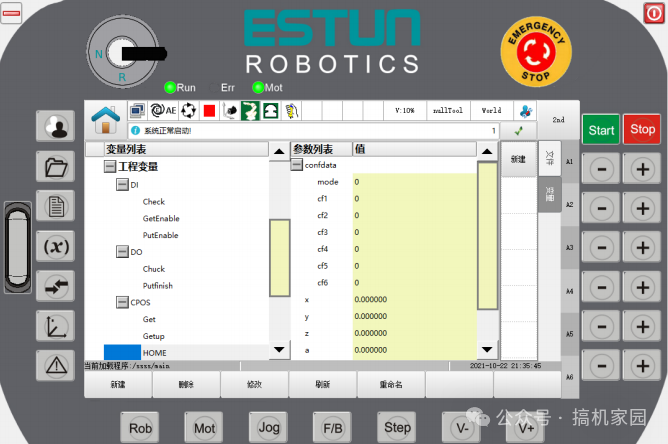
Task: Open the (x) variables sidebar icon
Action: 56,246
